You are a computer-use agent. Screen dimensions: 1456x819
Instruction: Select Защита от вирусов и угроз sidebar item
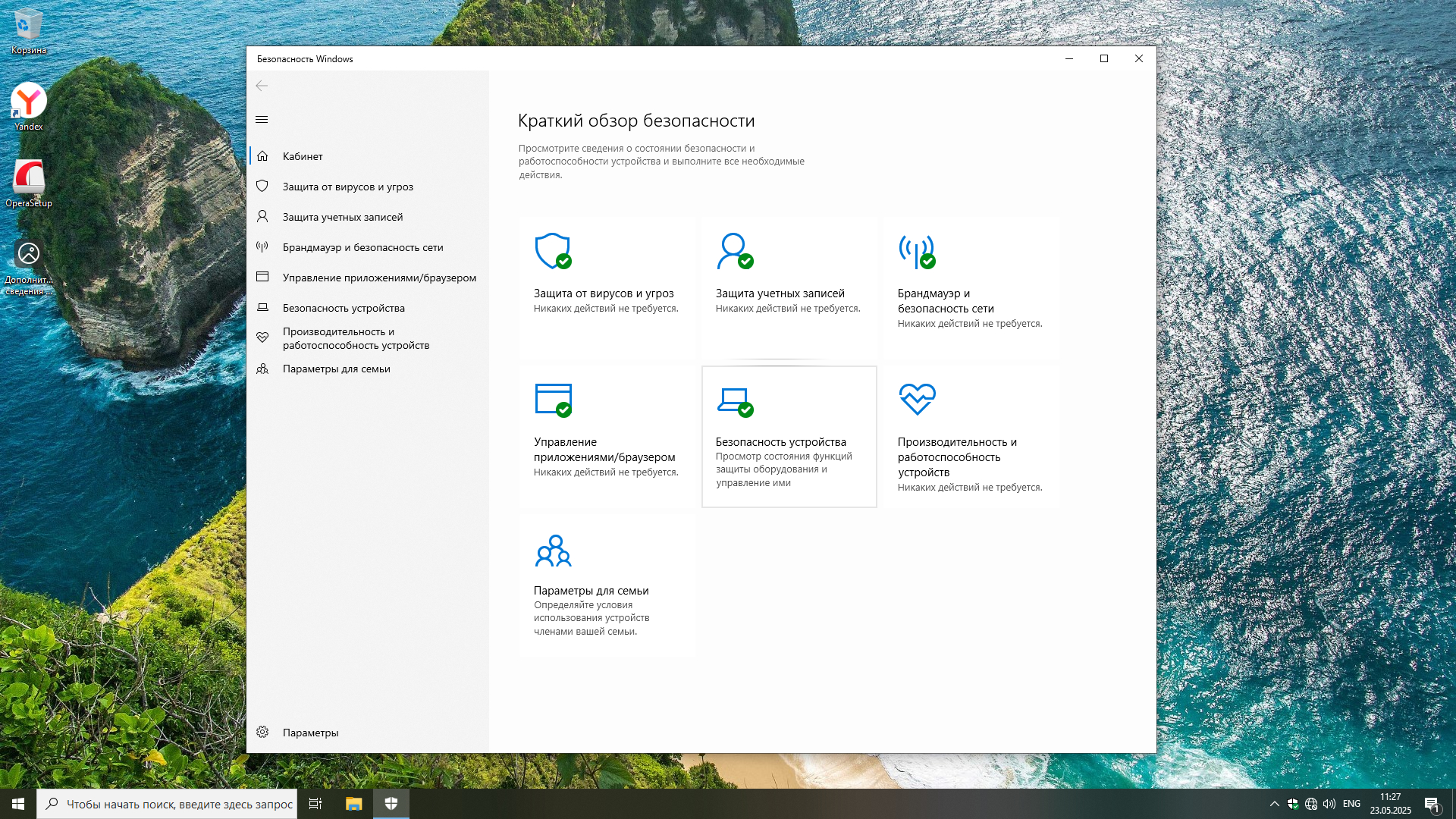[347, 187]
